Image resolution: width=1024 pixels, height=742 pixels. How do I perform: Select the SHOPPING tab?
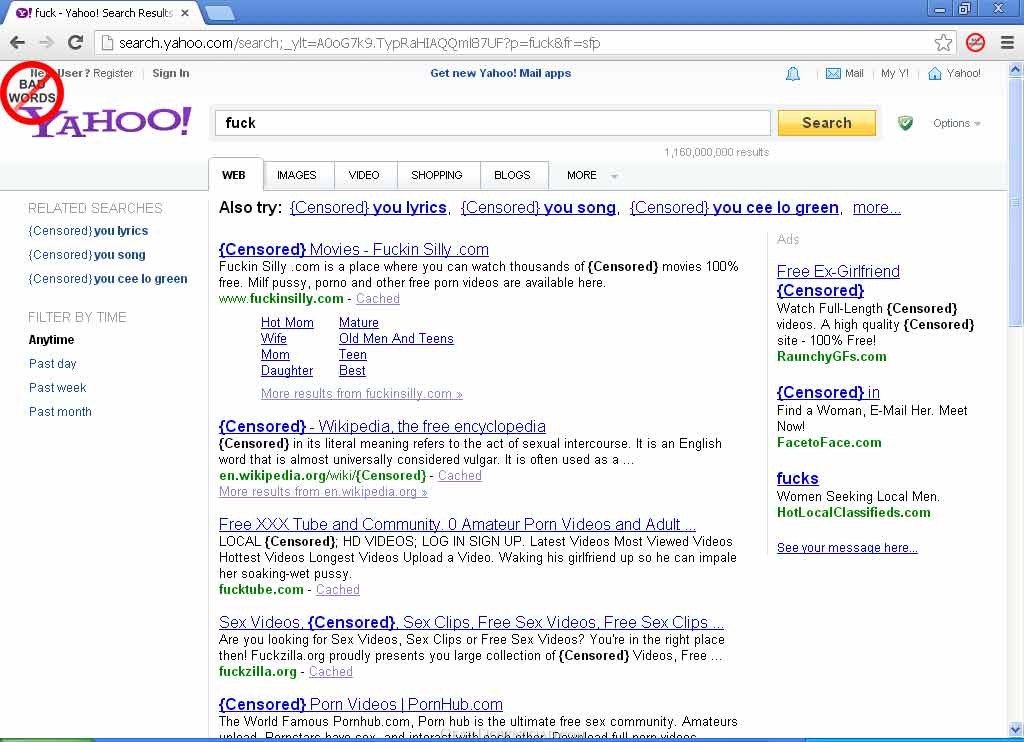pos(437,175)
